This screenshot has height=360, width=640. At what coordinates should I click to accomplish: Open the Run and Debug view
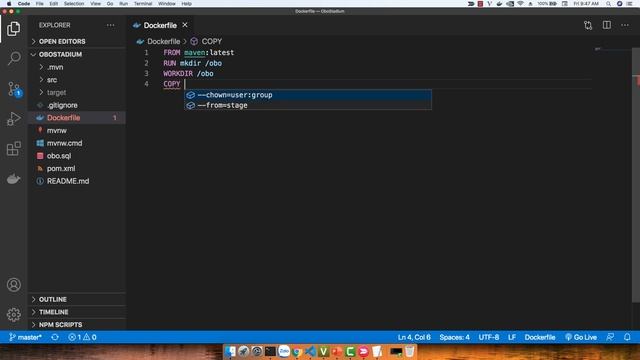(13, 119)
